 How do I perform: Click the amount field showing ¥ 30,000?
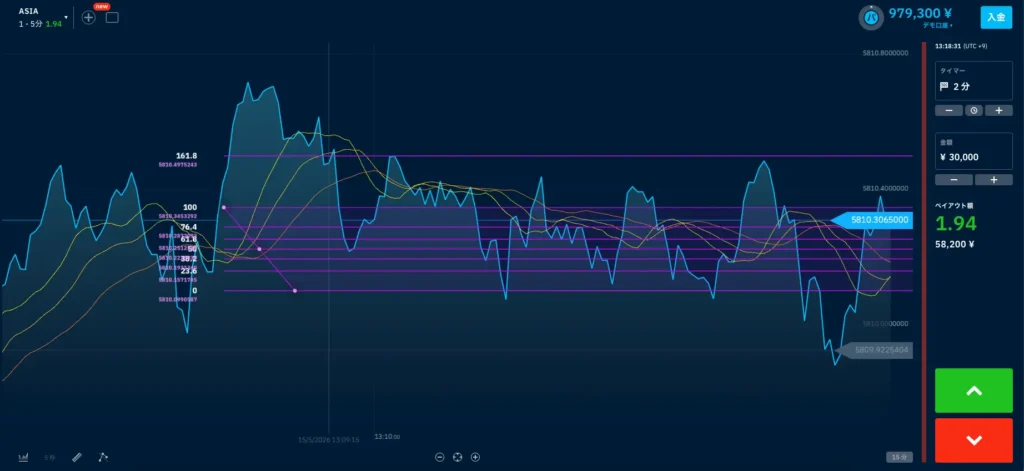(x=974, y=151)
